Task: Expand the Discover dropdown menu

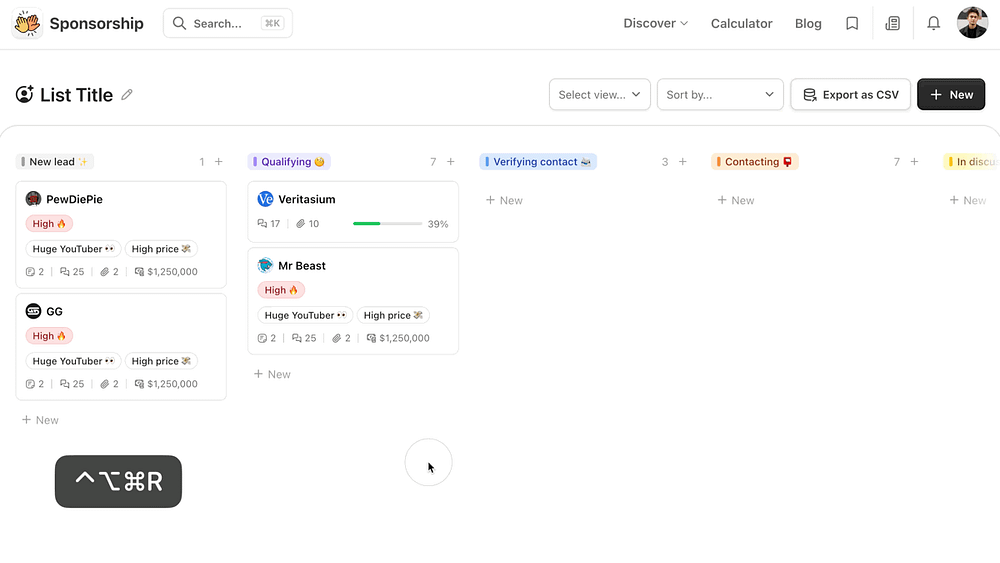Action: click(656, 24)
